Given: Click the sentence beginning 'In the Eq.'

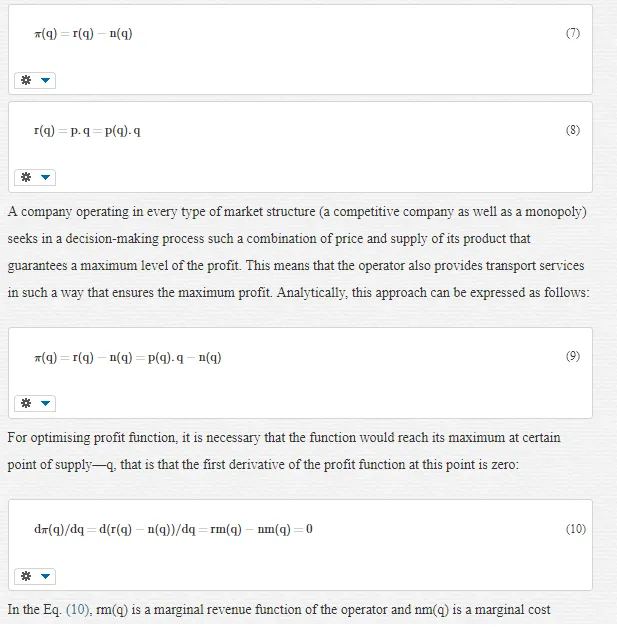Looking at the screenshot, I should (279, 610).
